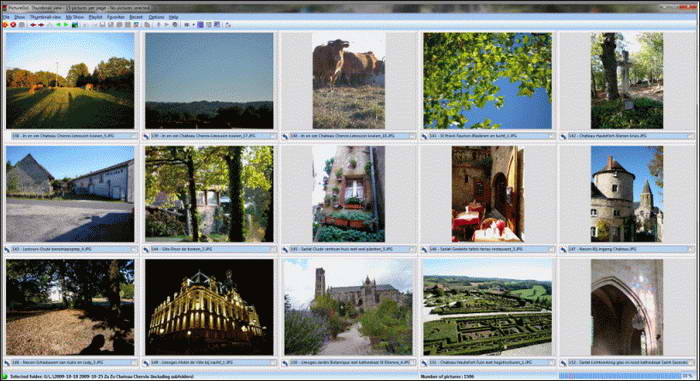
Task: Select the brown cows thumbnail
Action: pyautogui.click(x=349, y=81)
